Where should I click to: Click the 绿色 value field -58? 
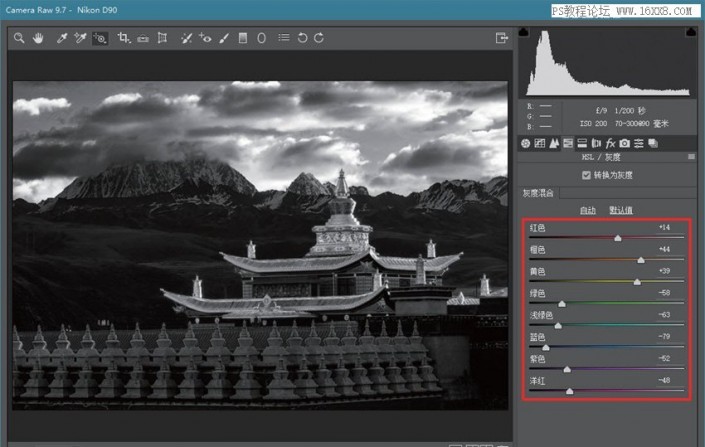664,293
